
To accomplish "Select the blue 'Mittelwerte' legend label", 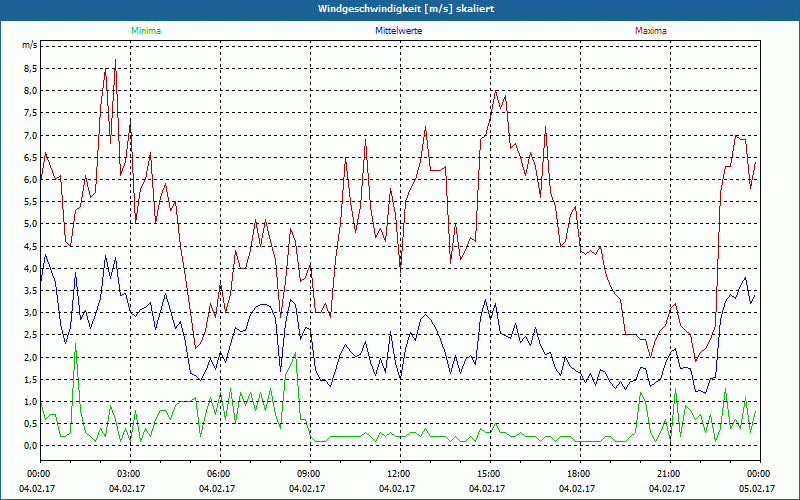I will tap(398, 31).
